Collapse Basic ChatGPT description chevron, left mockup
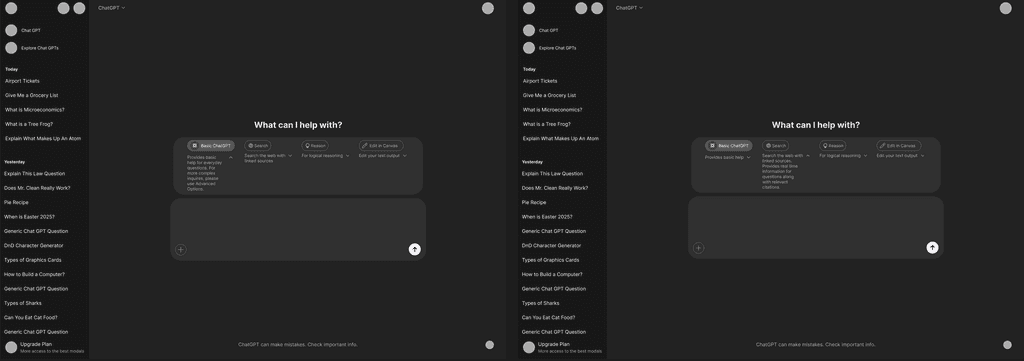The height and width of the screenshot is (361, 1024). [231, 157]
